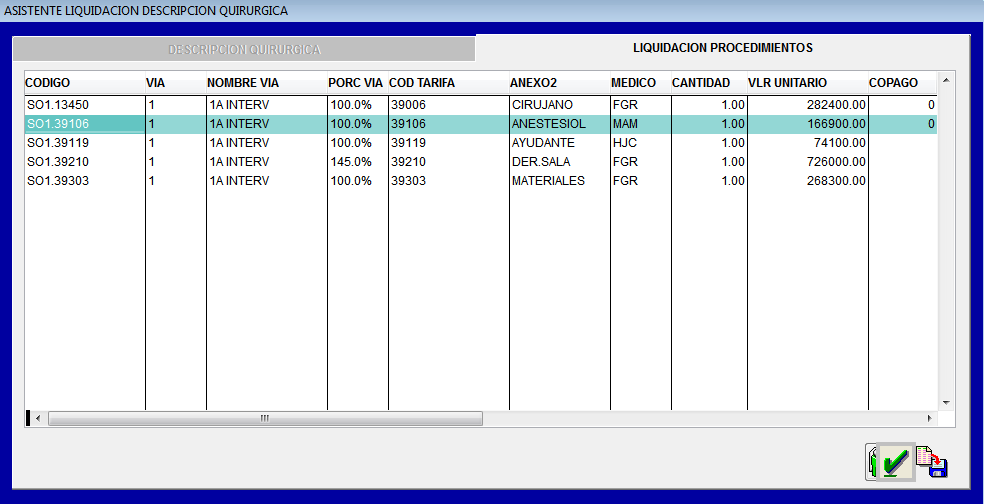The height and width of the screenshot is (504, 984).
Task: Click the table's vertical scrollbar down arrow
Action: tap(946, 403)
